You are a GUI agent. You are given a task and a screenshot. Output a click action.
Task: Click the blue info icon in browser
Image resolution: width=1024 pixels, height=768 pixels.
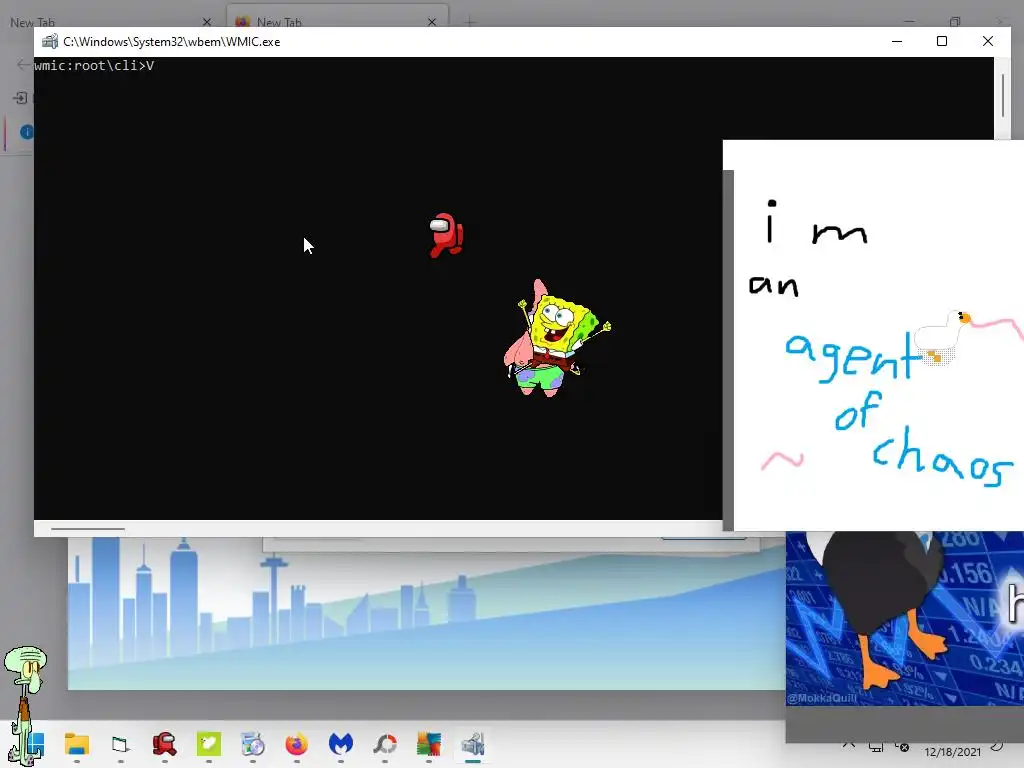point(26,132)
